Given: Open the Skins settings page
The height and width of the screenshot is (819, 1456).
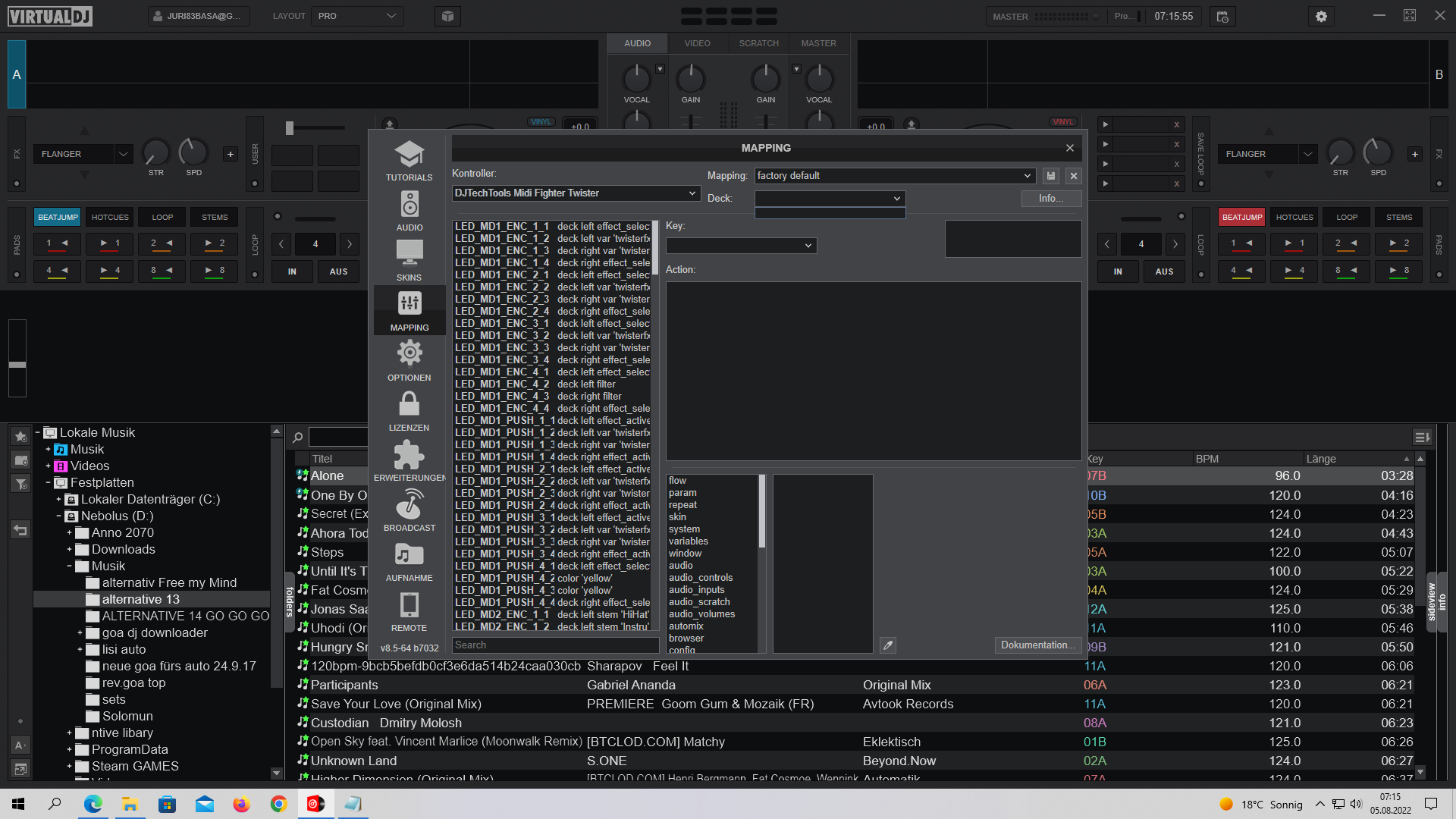Looking at the screenshot, I should pyautogui.click(x=409, y=261).
